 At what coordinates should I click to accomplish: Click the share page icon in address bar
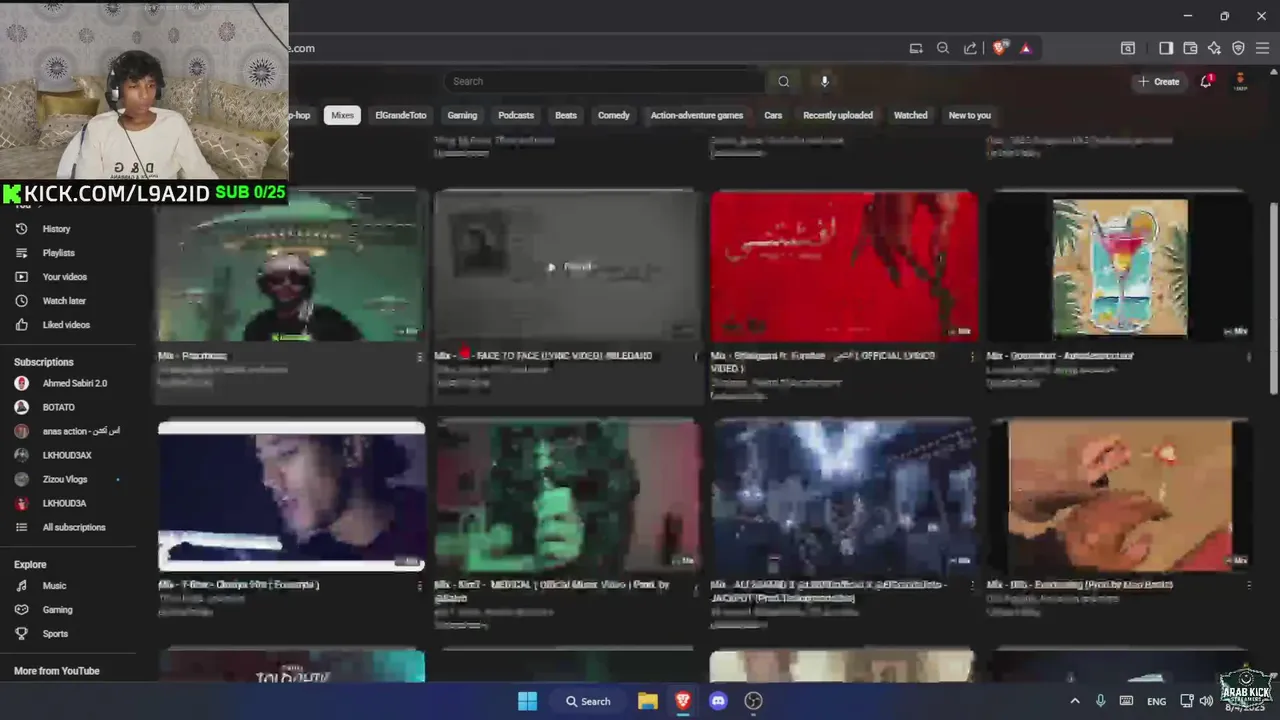pos(970,48)
